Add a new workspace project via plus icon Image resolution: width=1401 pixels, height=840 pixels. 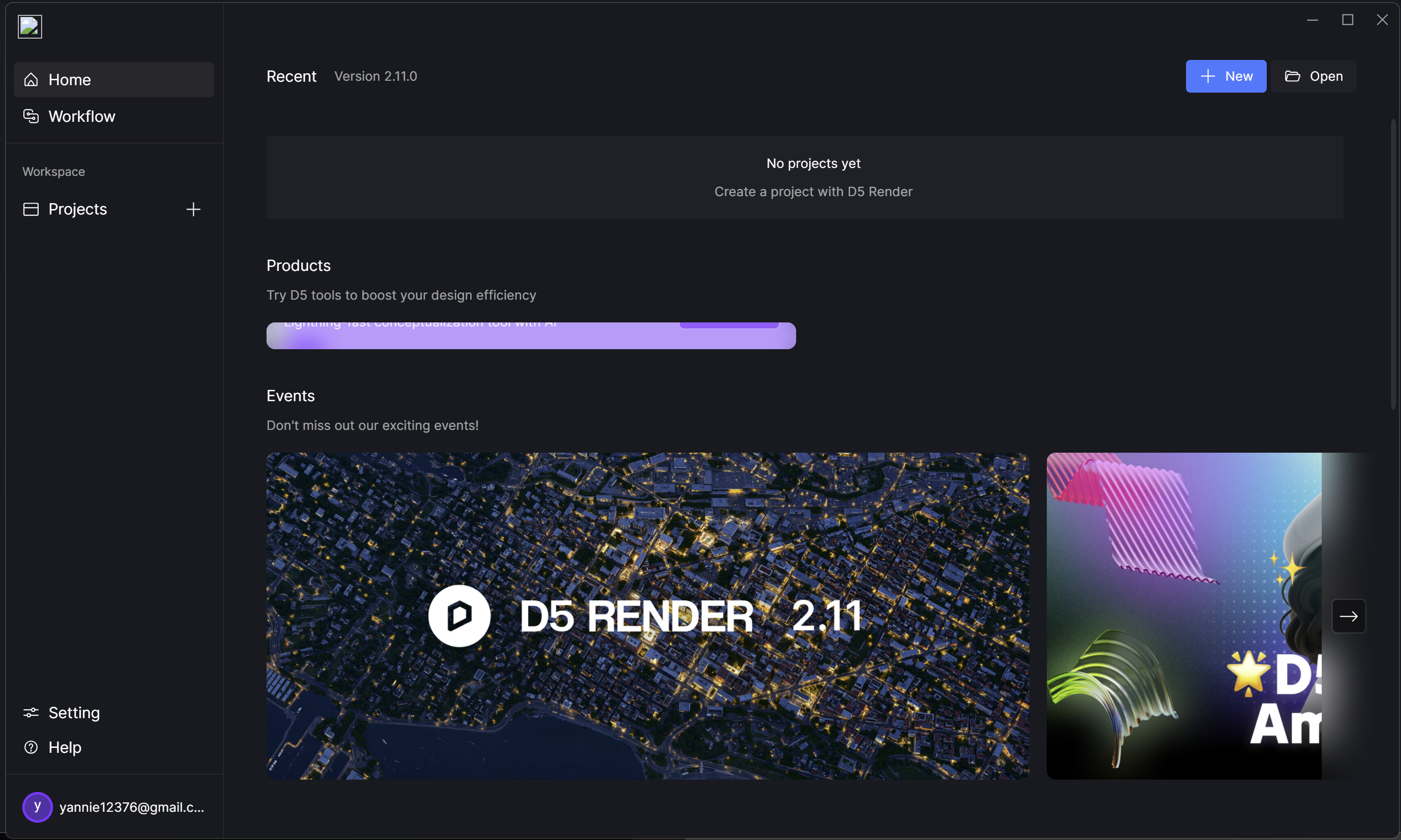tap(193, 209)
